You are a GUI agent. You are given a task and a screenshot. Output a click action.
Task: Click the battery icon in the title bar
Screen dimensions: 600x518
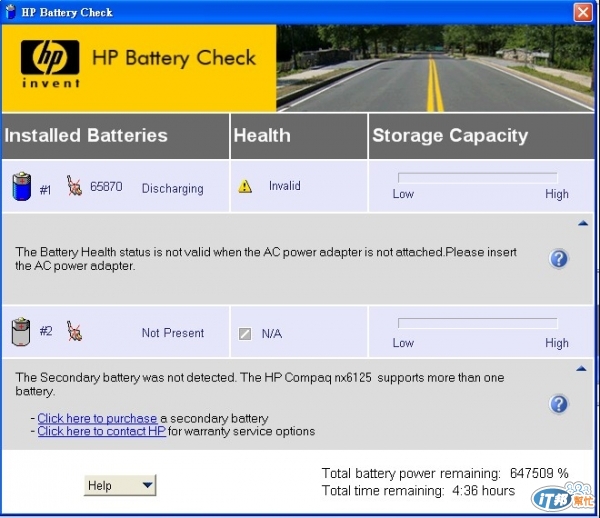11,12
